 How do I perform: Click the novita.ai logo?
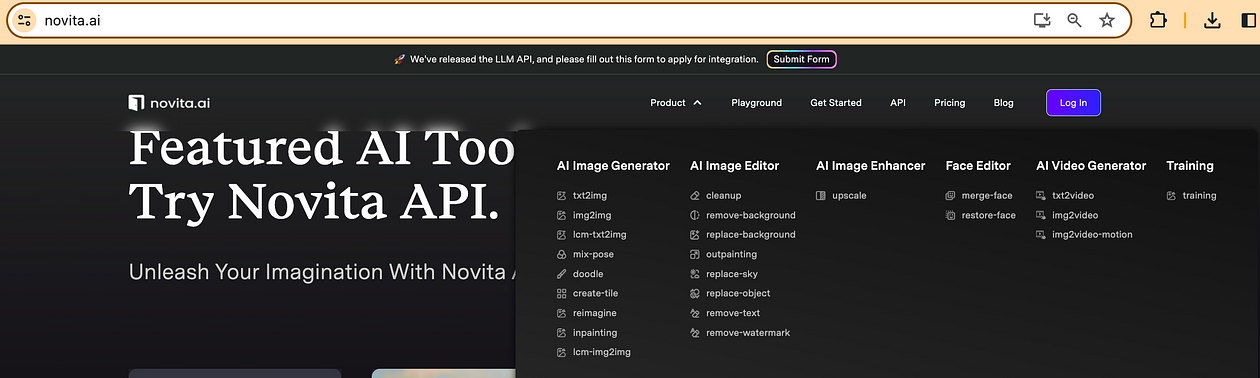point(169,103)
